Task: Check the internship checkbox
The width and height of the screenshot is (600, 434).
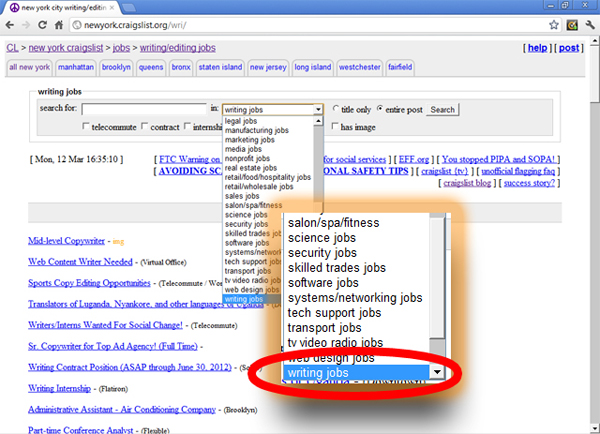Action: pyautogui.click(x=187, y=126)
